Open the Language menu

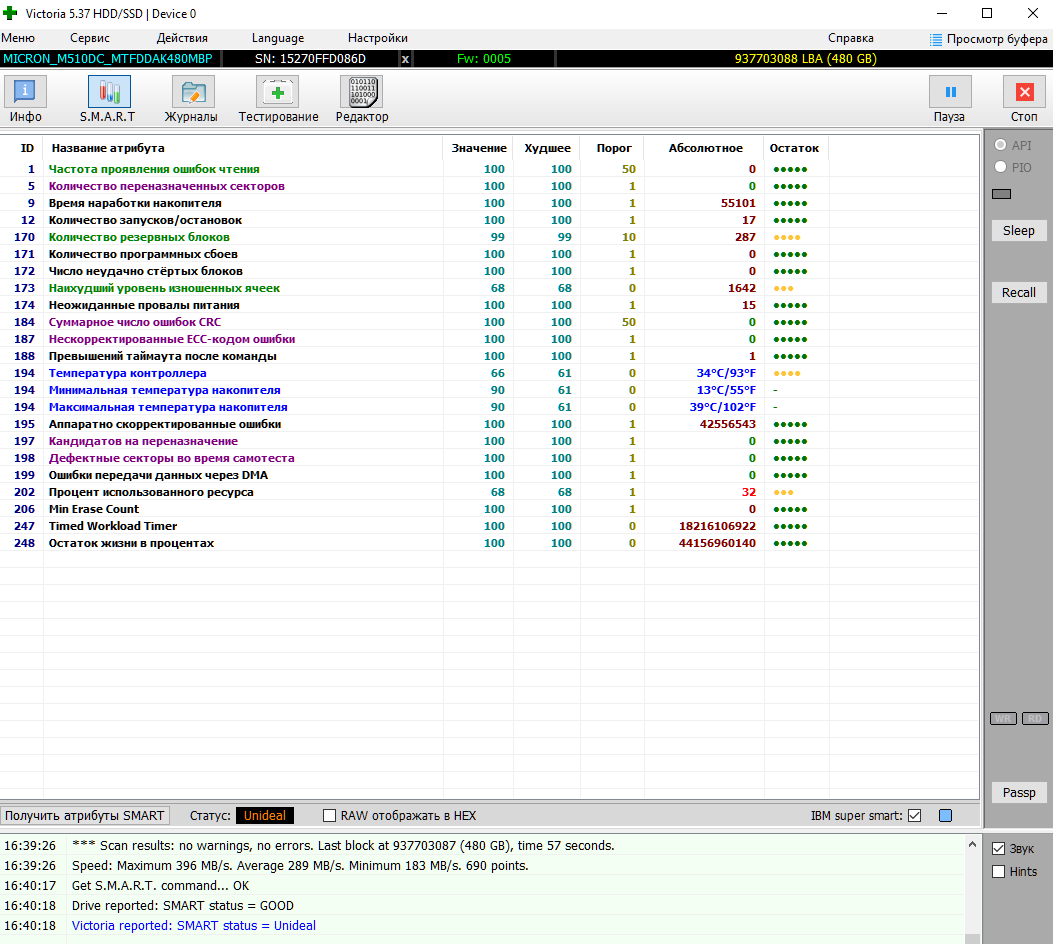pos(278,38)
